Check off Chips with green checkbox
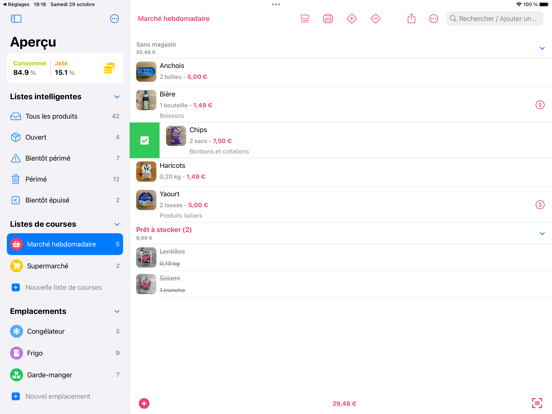 coord(144,140)
